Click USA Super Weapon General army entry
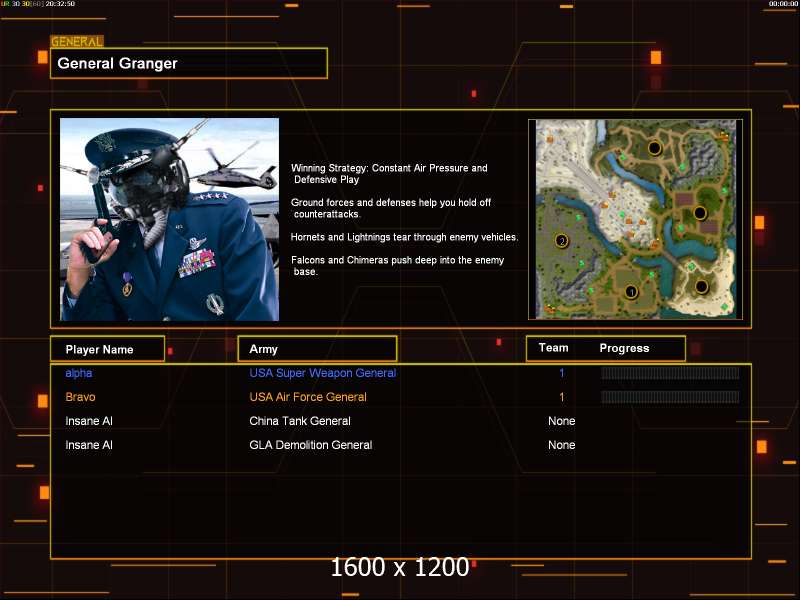The image size is (800, 600). coord(322,373)
